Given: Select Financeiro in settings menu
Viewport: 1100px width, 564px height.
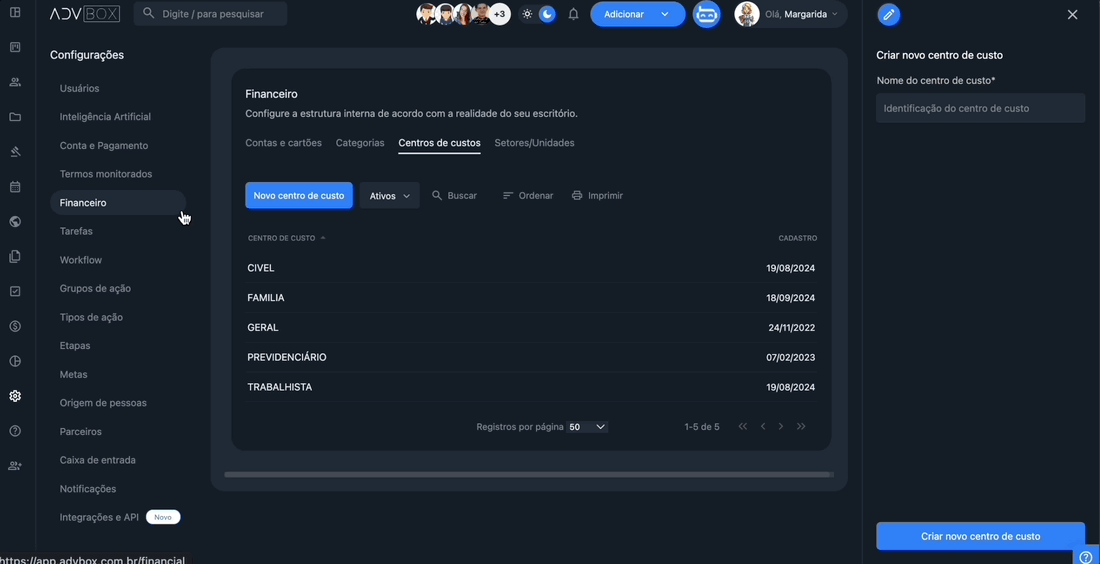Looking at the screenshot, I should [118, 203].
